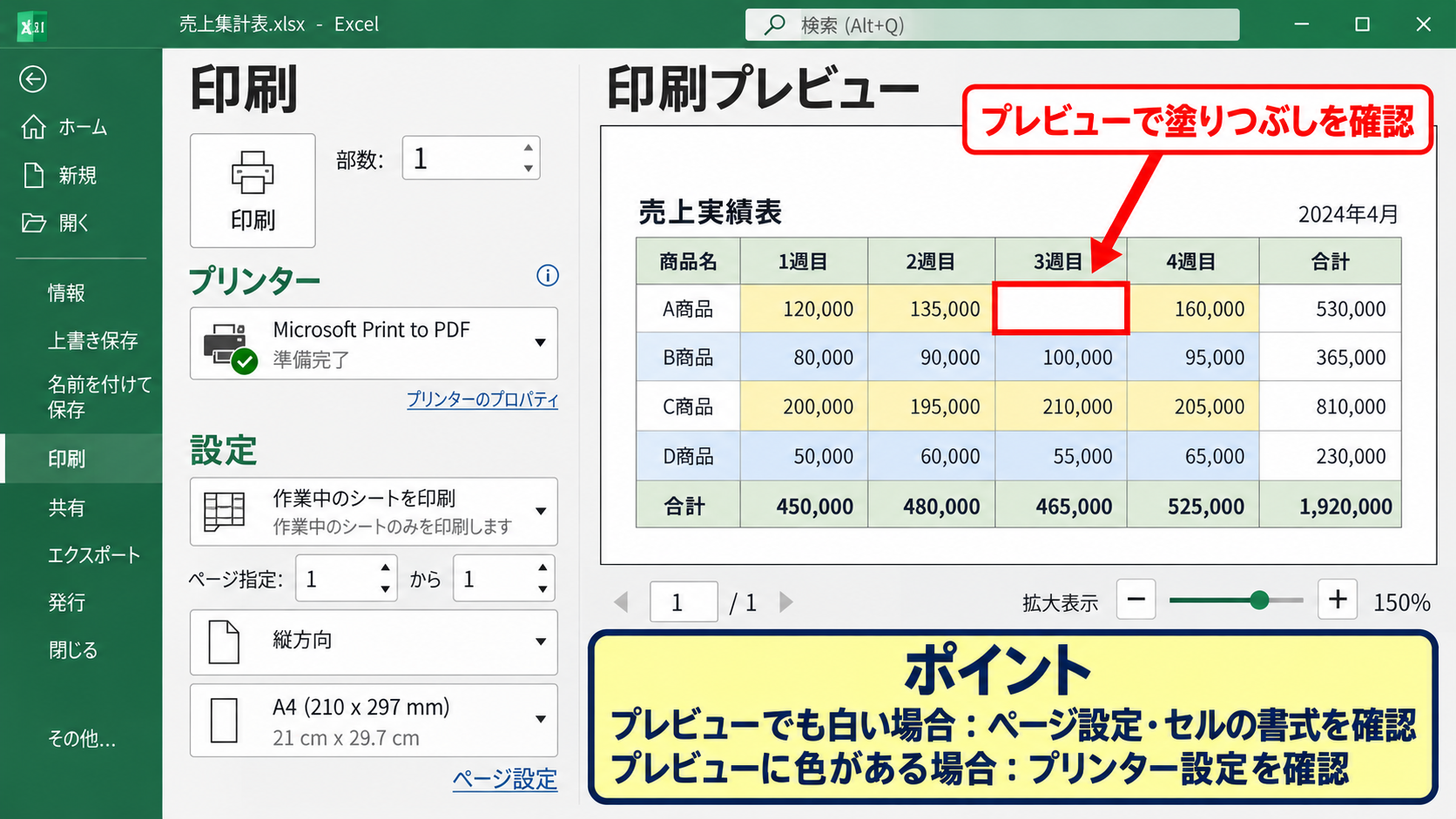Click the Microsoft Print to PDF printer icon

point(230,347)
